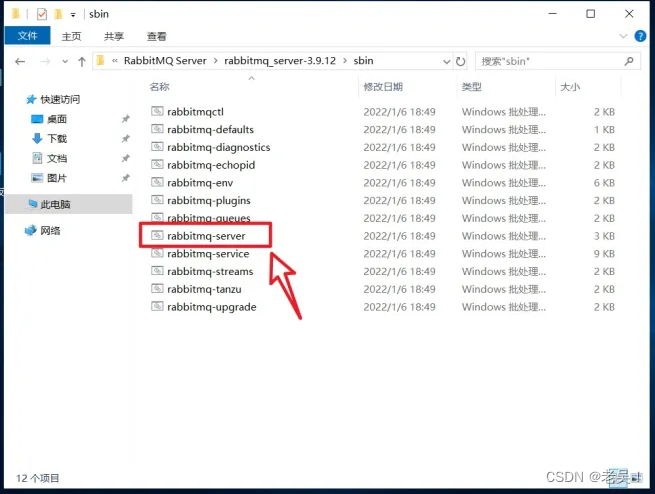The image size is (655, 494).
Task: Click the rabbitmqctl file name
Action: point(195,112)
